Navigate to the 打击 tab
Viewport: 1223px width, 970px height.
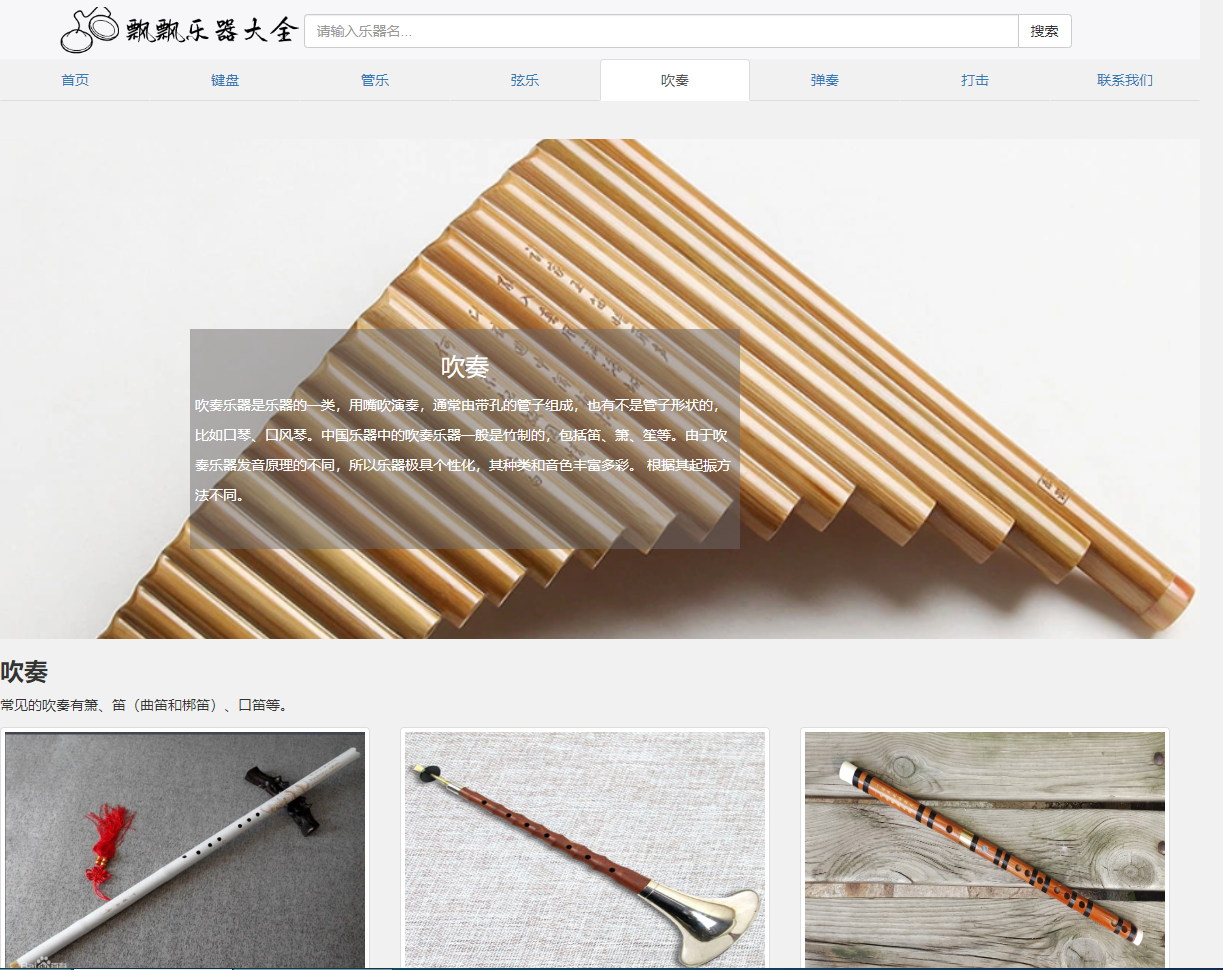pyautogui.click(x=975, y=80)
